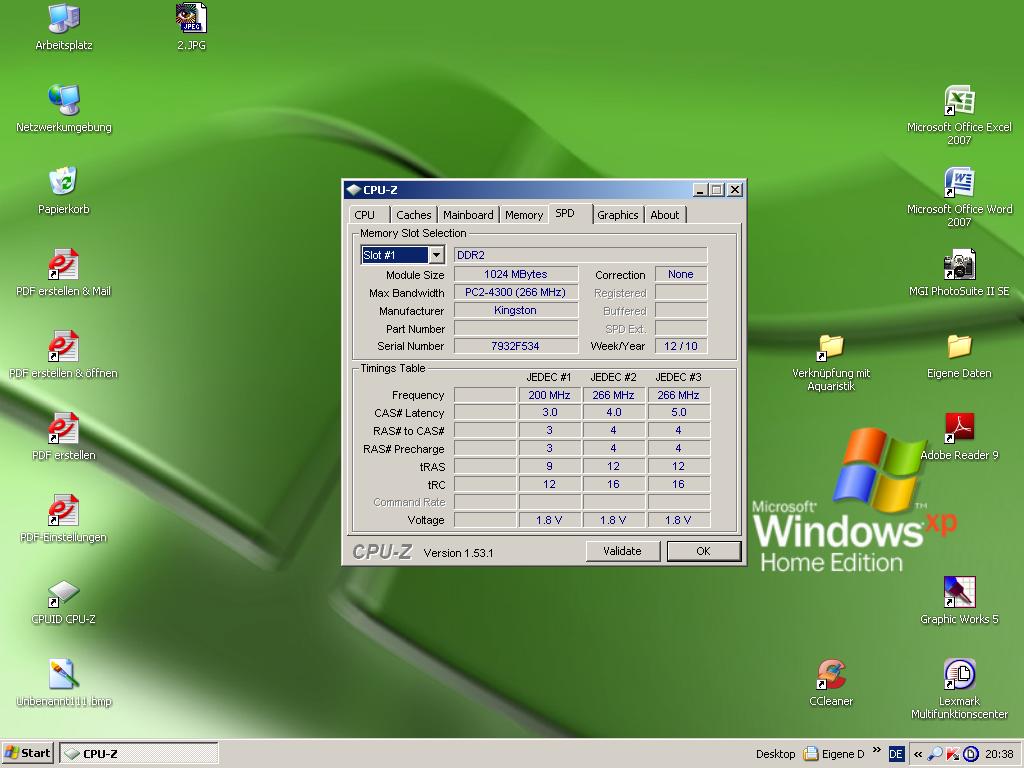Image resolution: width=1024 pixels, height=768 pixels.
Task: Click the serial number 7932F534
Action: (x=516, y=346)
